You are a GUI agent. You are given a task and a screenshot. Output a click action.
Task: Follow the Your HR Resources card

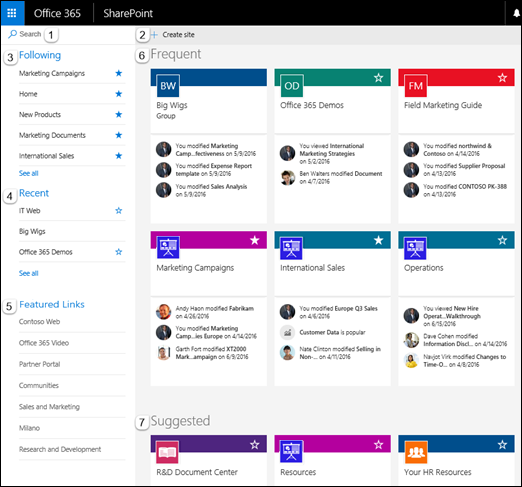pyautogui.click(x=502, y=444)
